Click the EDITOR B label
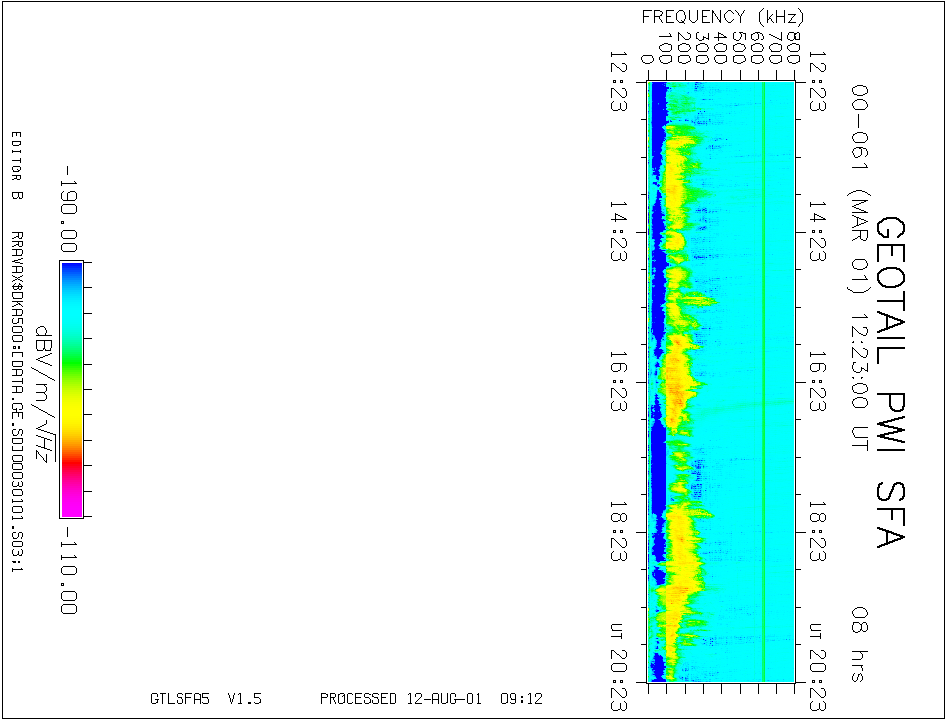The width and height of the screenshot is (945, 720). (16, 166)
